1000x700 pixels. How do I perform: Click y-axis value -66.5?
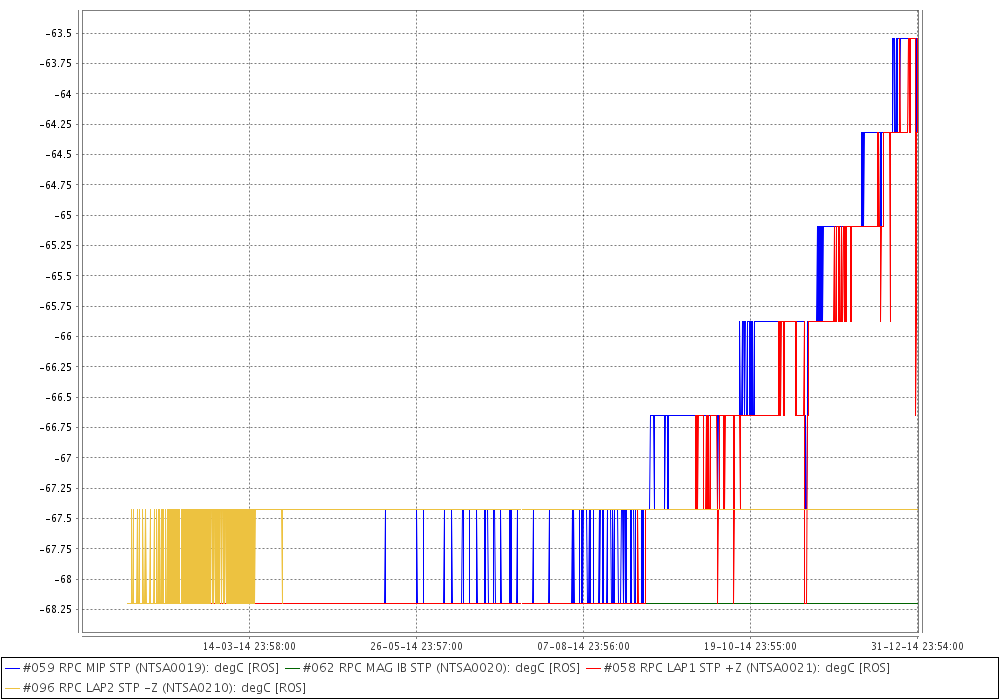(58, 397)
